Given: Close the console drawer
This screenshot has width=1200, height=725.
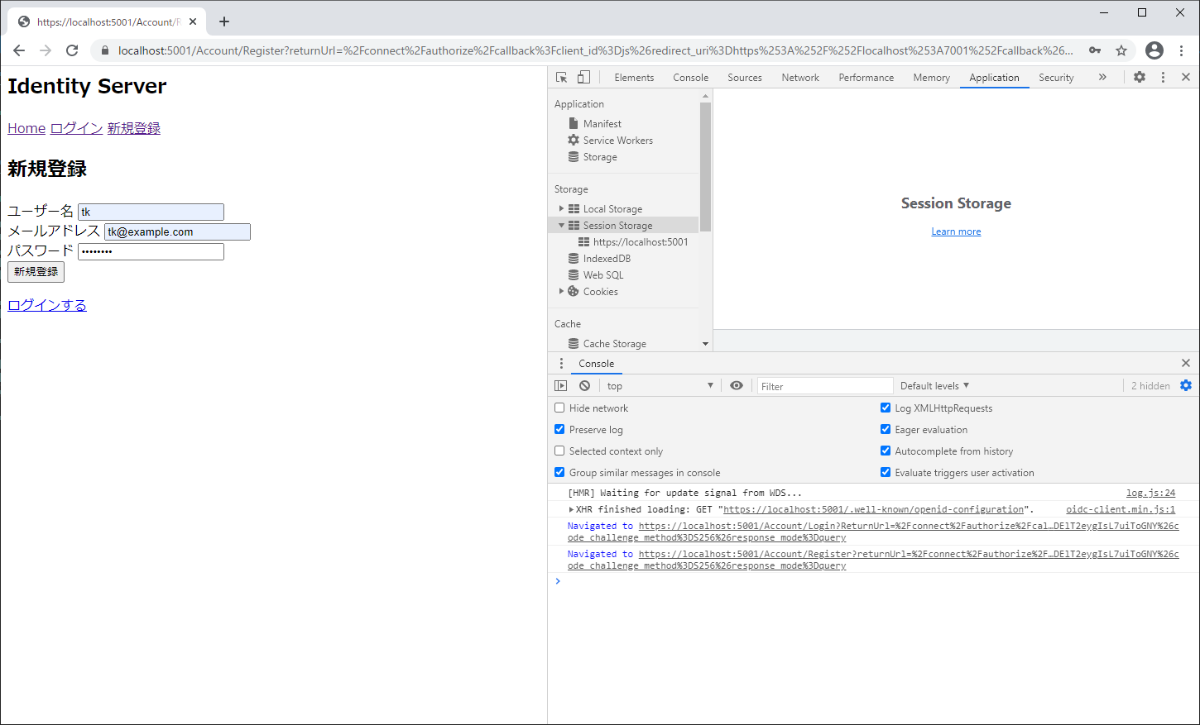Looking at the screenshot, I should 1186,363.
